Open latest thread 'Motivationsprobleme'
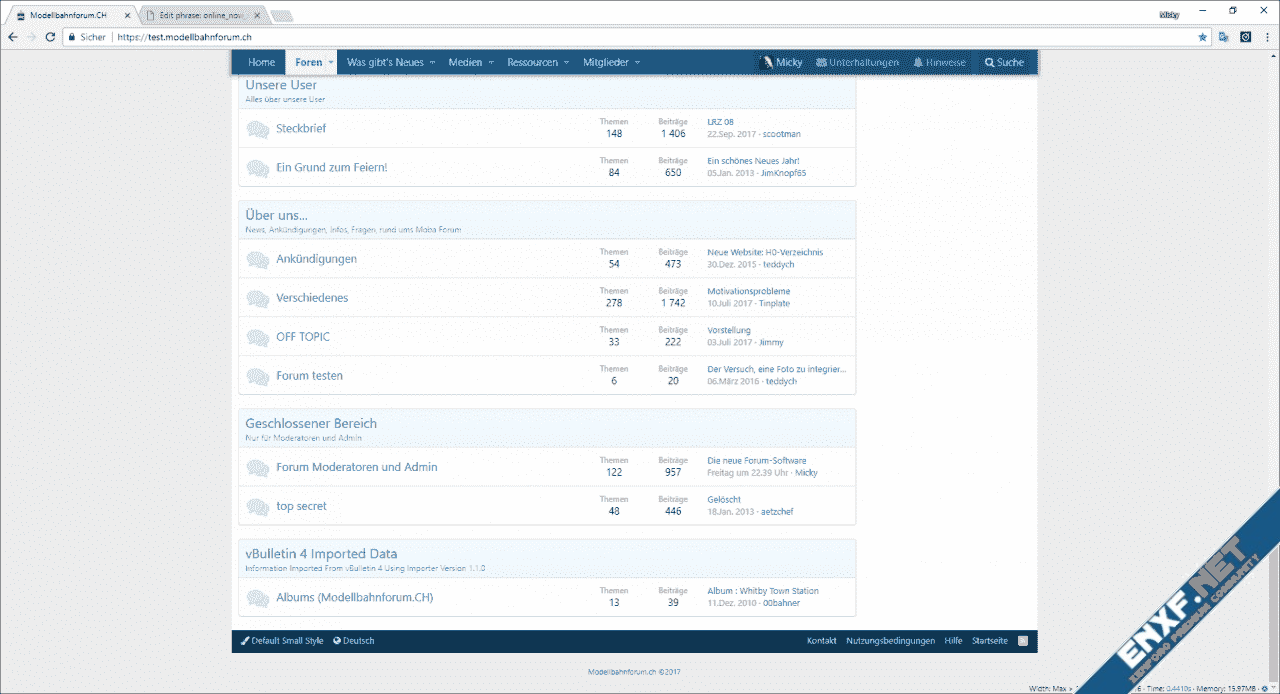 pyautogui.click(x=748, y=291)
